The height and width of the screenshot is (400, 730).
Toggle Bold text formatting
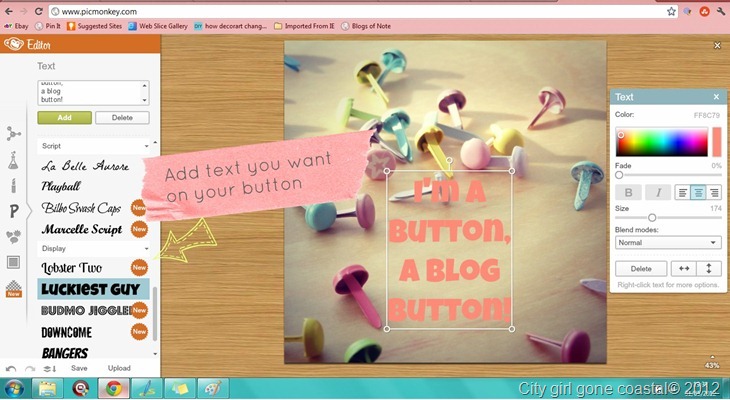[x=629, y=192]
